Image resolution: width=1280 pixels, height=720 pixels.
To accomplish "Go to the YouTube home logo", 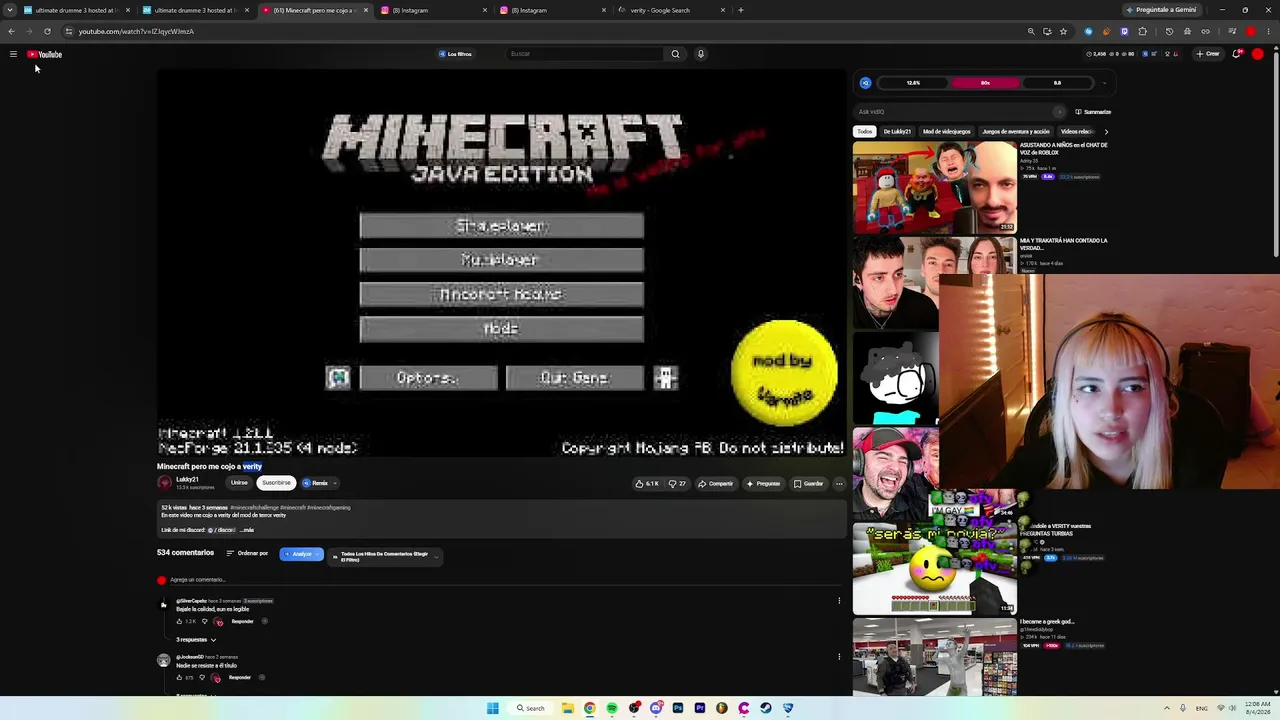I will [45, 54].
